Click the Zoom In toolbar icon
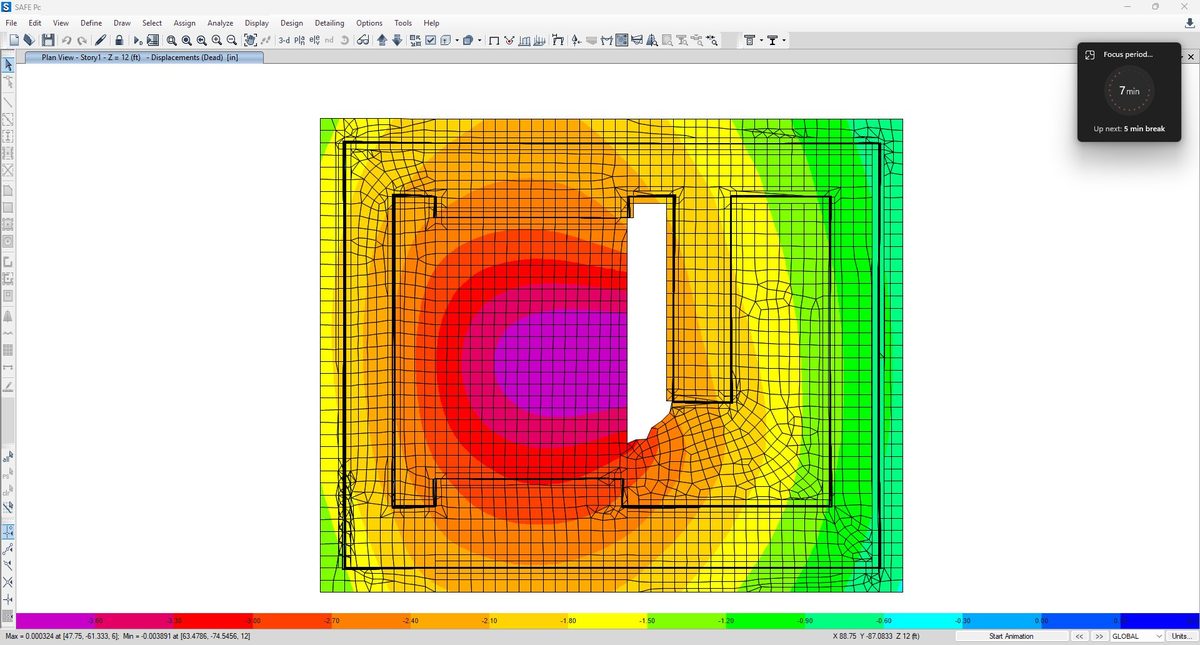 click(x=216, y=40)
